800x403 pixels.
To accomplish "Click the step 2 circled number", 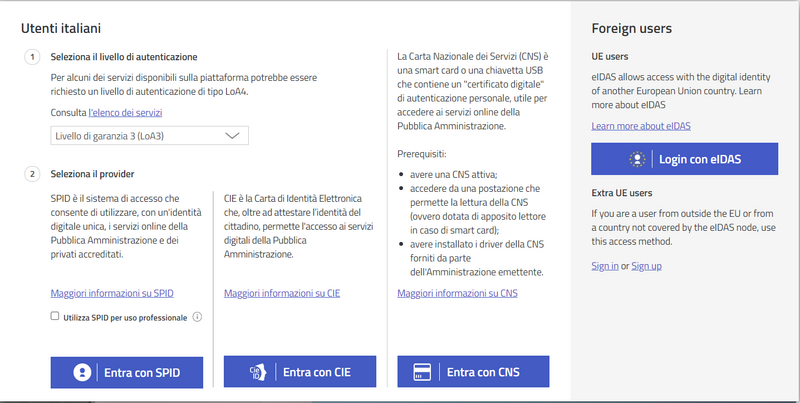I will [x=32, y=174].
